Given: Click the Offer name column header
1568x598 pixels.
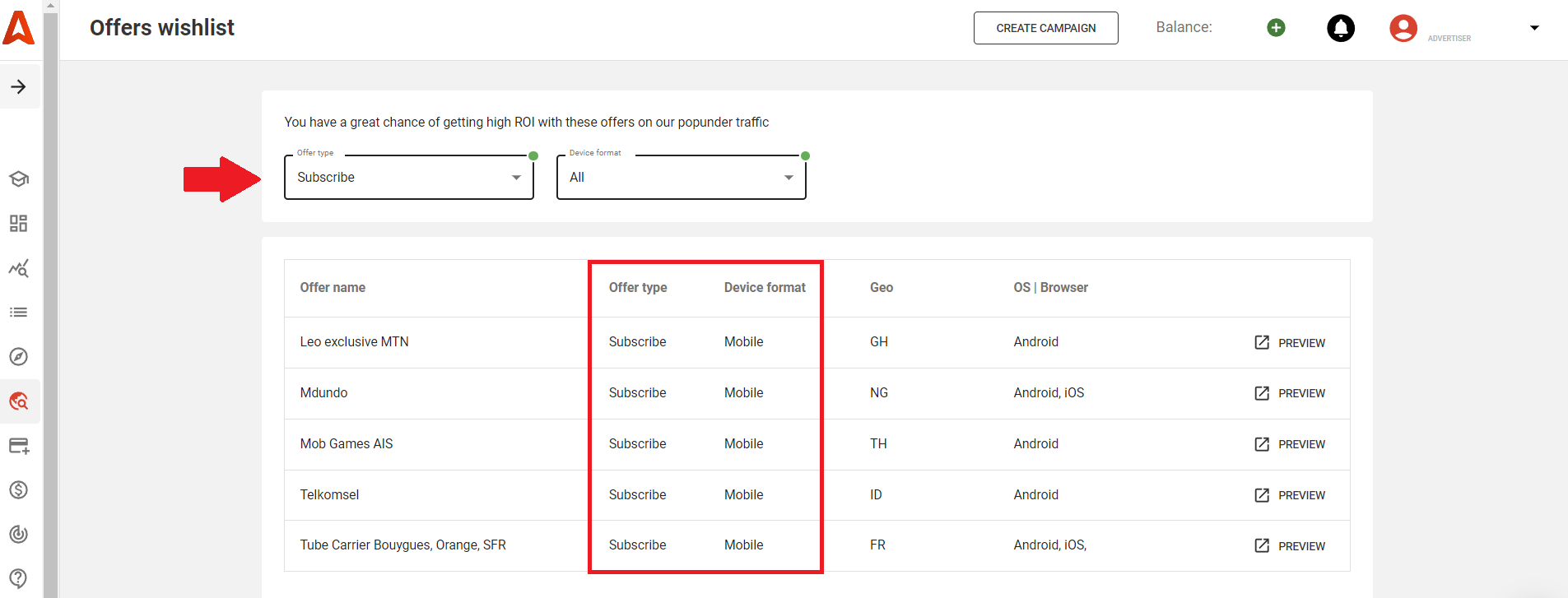Looking at the screenshot, I should [333, 288].
